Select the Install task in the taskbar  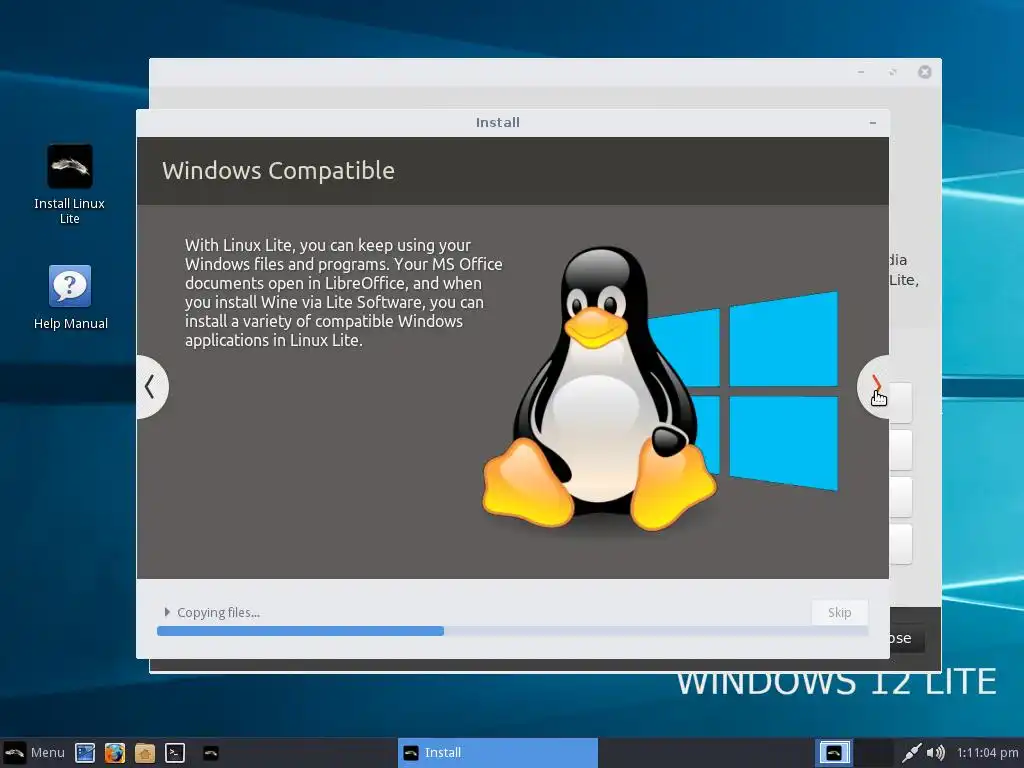[x=498, y=753]
